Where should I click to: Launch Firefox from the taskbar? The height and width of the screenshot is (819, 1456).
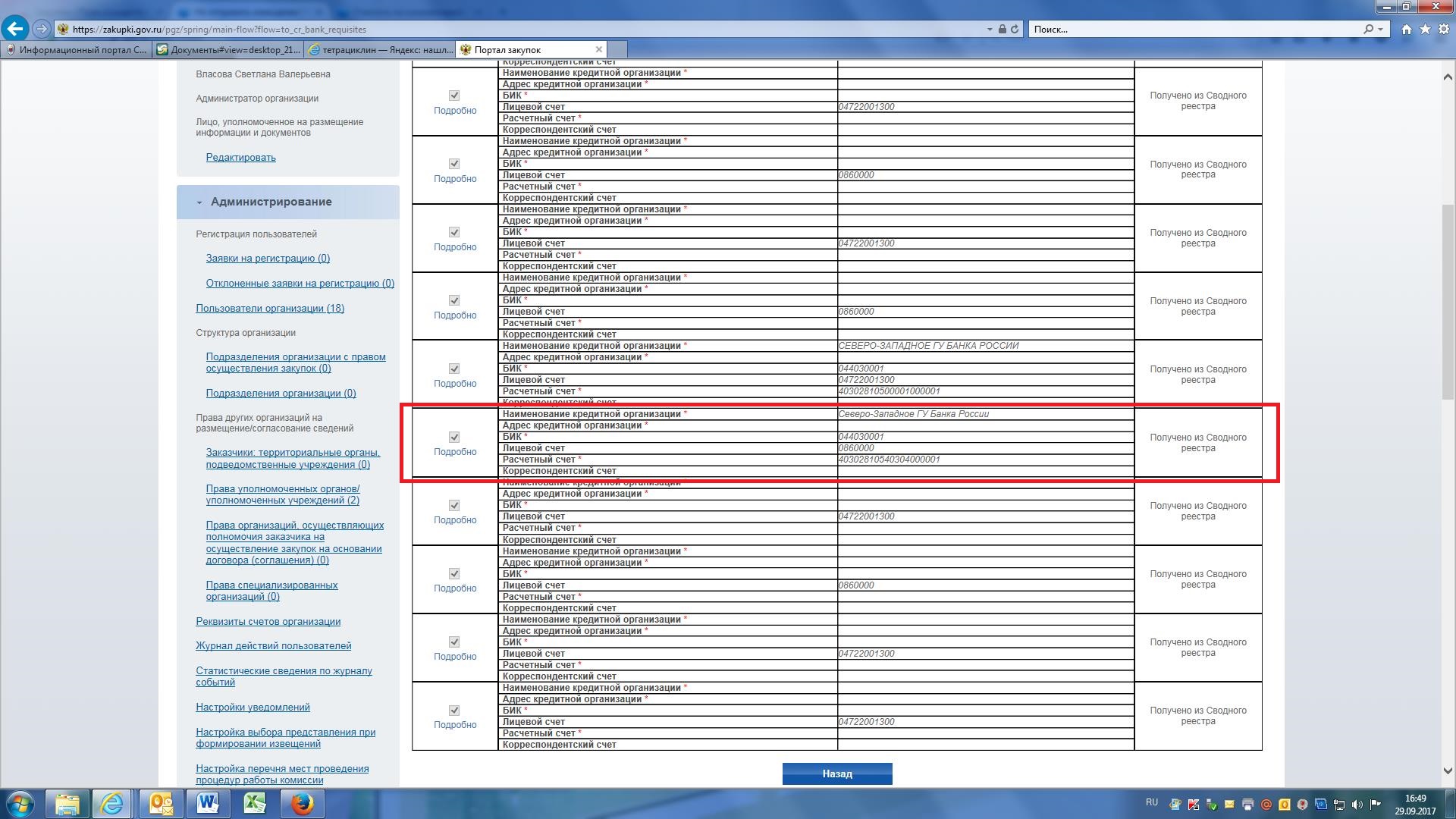click(303, 803)
